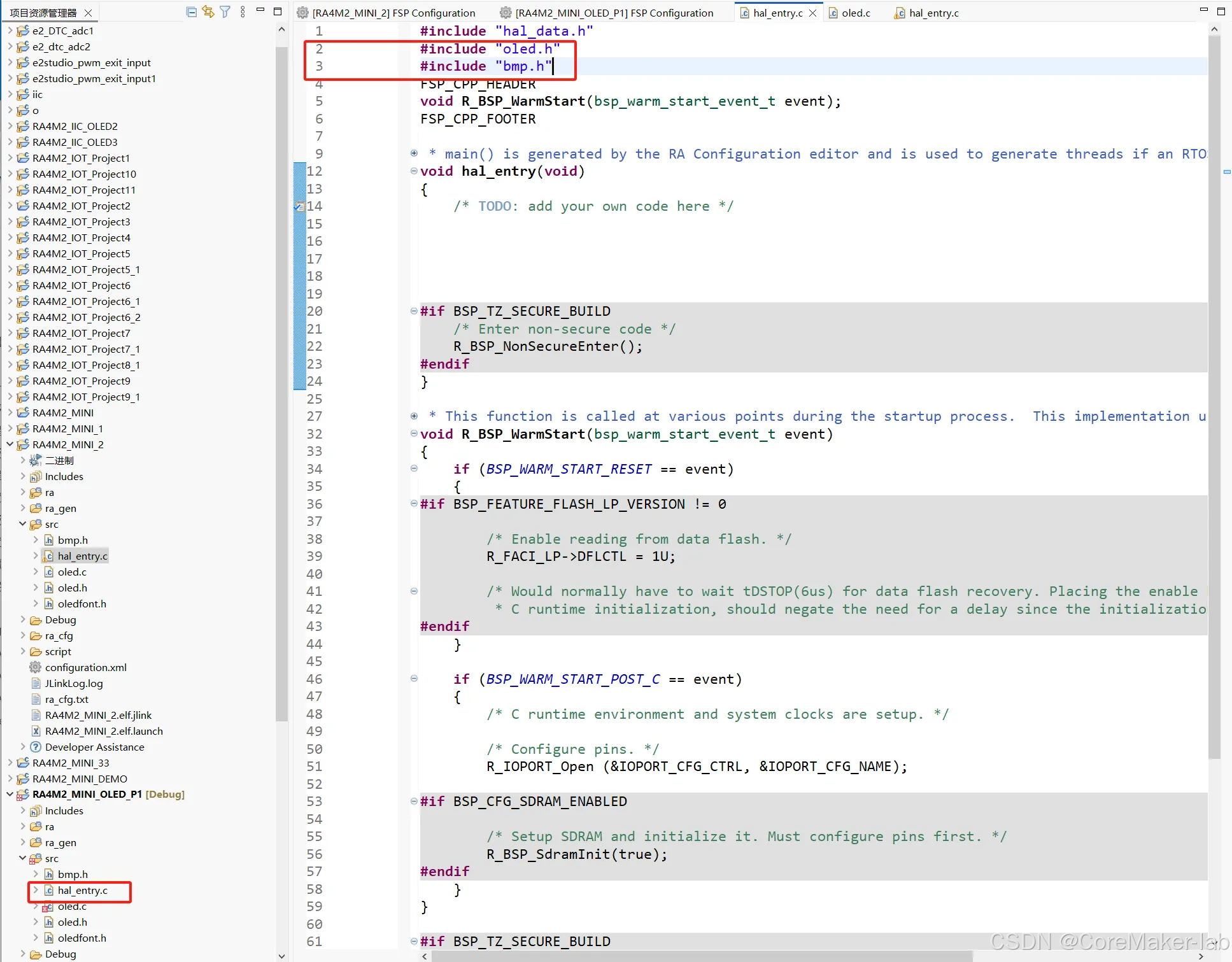Select RA4M2_MINI project icon
The image size is (1232, 962).
(23, 413)
